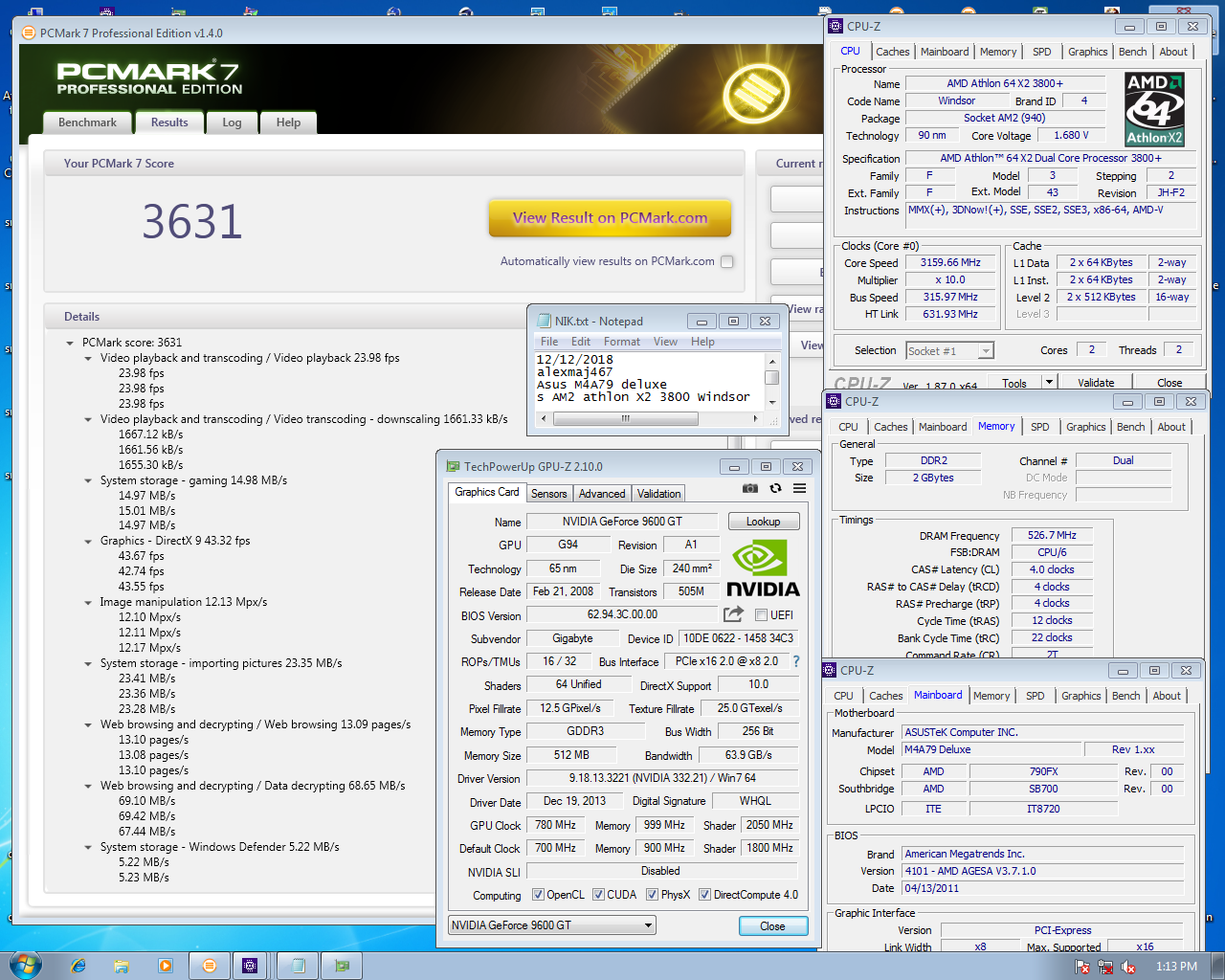Open the Advanced tab in GPU-Z

tap(602, 494)
